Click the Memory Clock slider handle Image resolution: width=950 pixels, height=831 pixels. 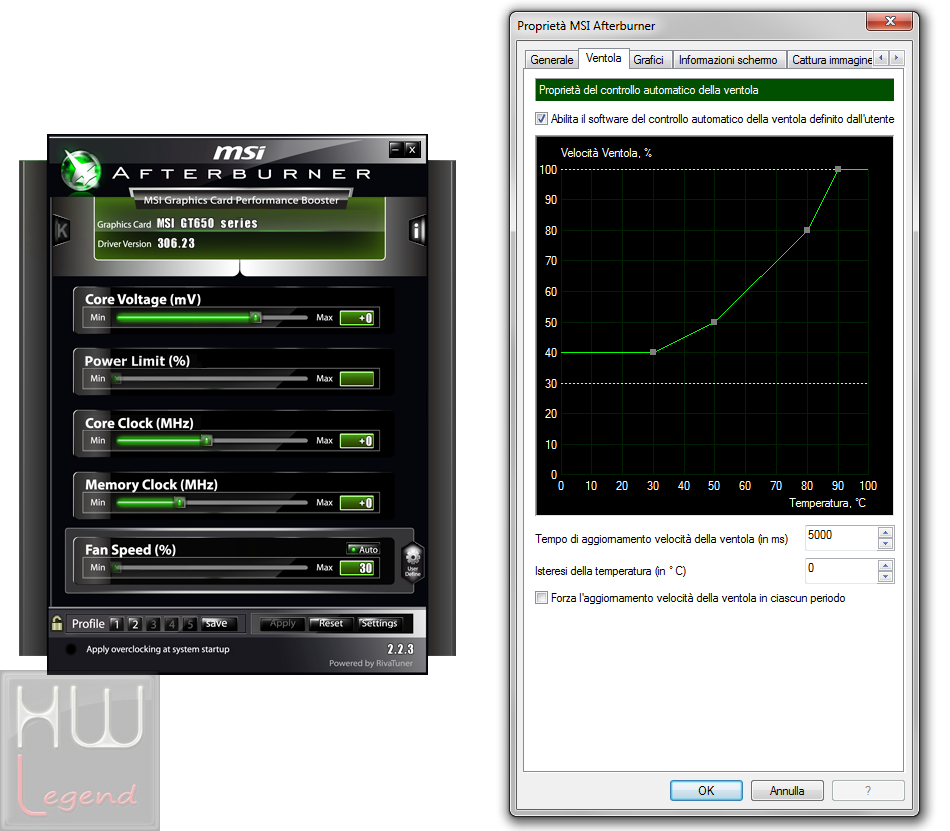[x=180, y=502]
